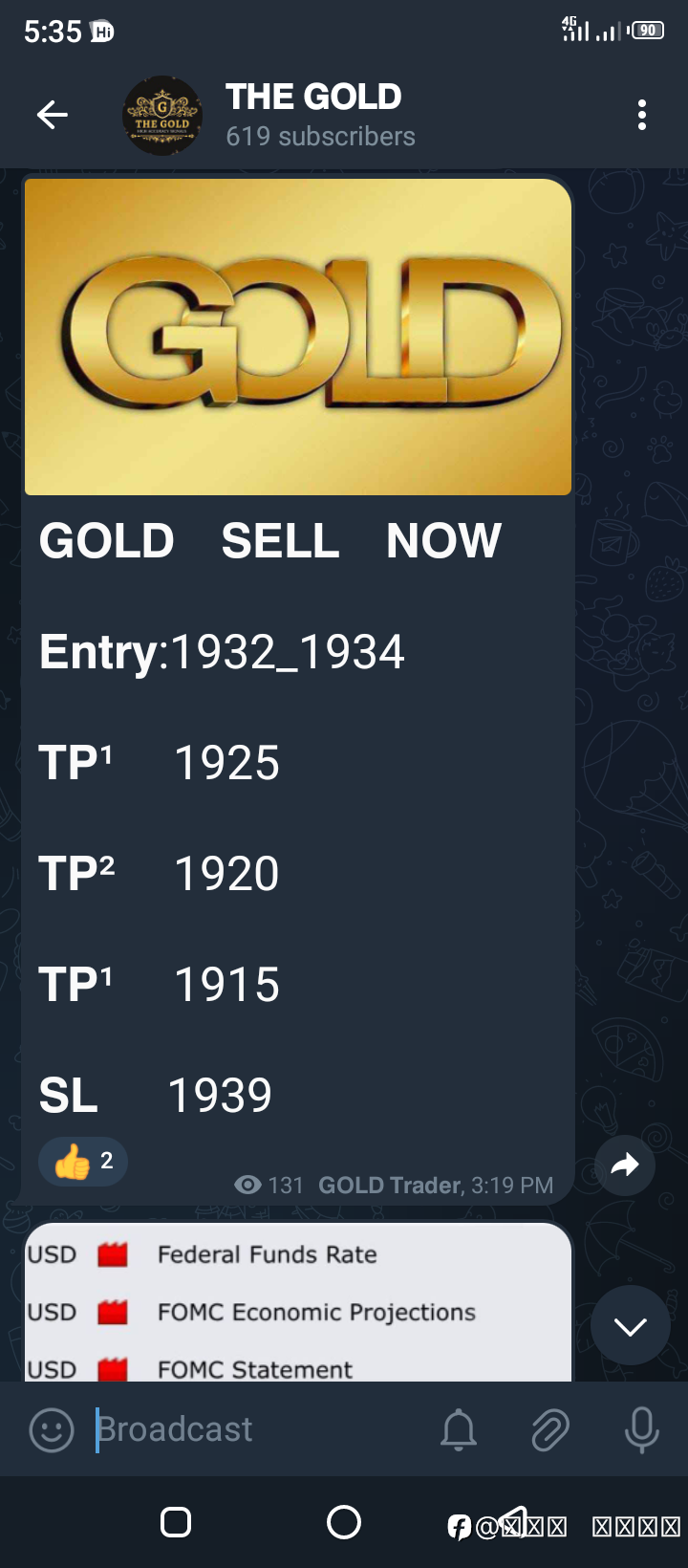The height and width of the screenshot is (1568, 688).
Task: Tap THE GOLD channel title
Action: tap(313, 97)
